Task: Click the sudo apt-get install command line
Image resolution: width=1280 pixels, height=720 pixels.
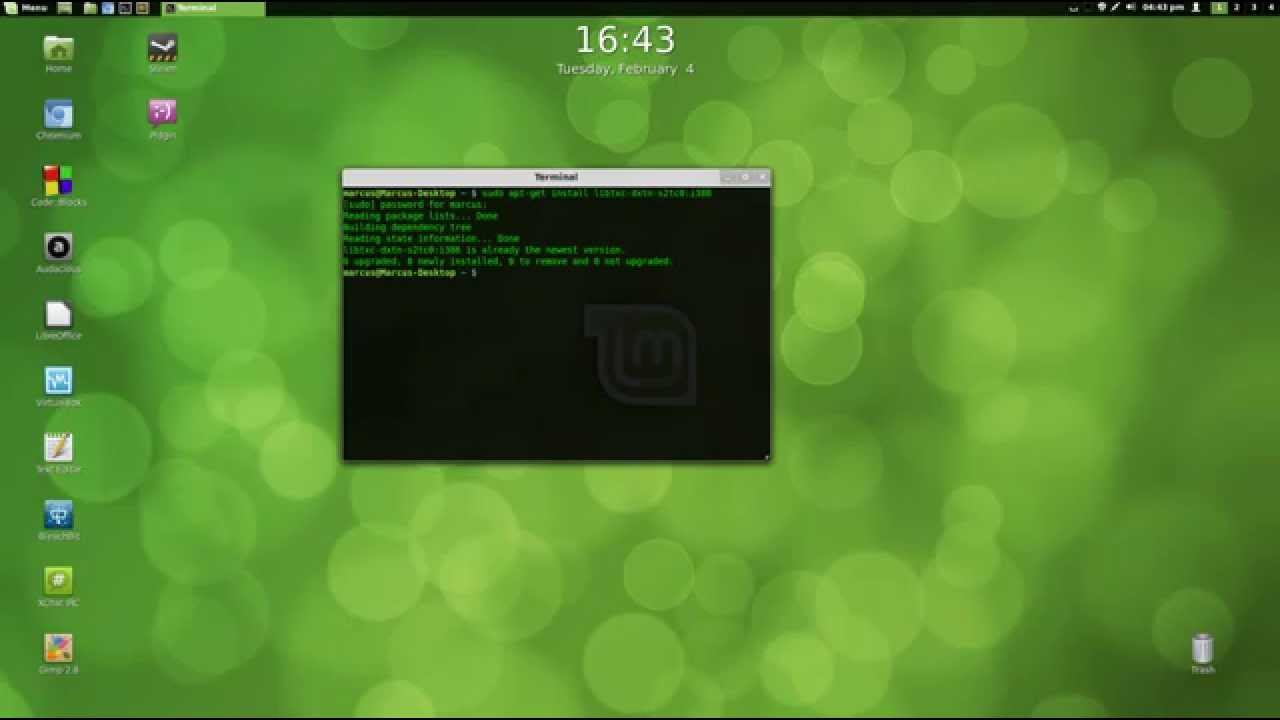Action: click(527, 193)
